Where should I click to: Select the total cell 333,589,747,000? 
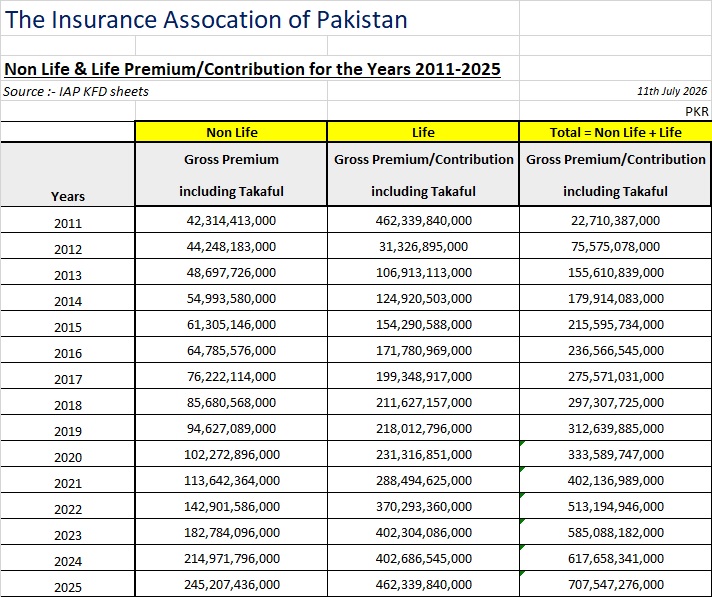616,454
